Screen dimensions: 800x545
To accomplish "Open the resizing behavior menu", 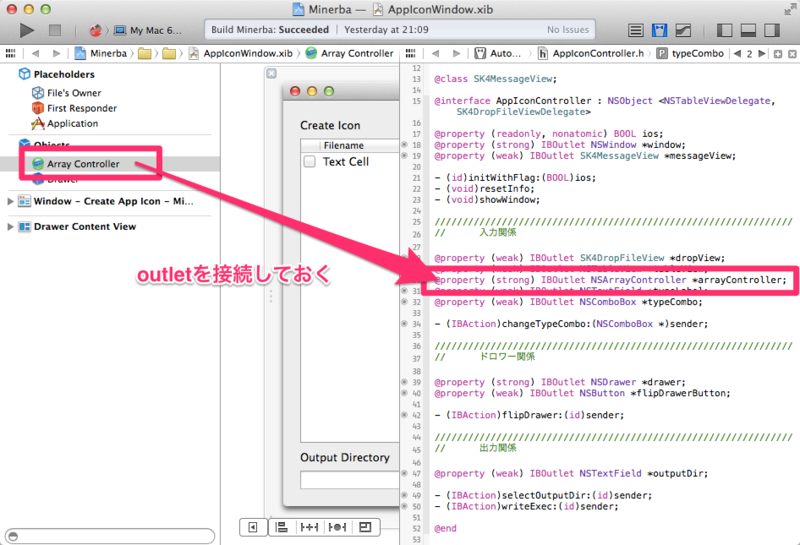I will [x=365, y=527].
